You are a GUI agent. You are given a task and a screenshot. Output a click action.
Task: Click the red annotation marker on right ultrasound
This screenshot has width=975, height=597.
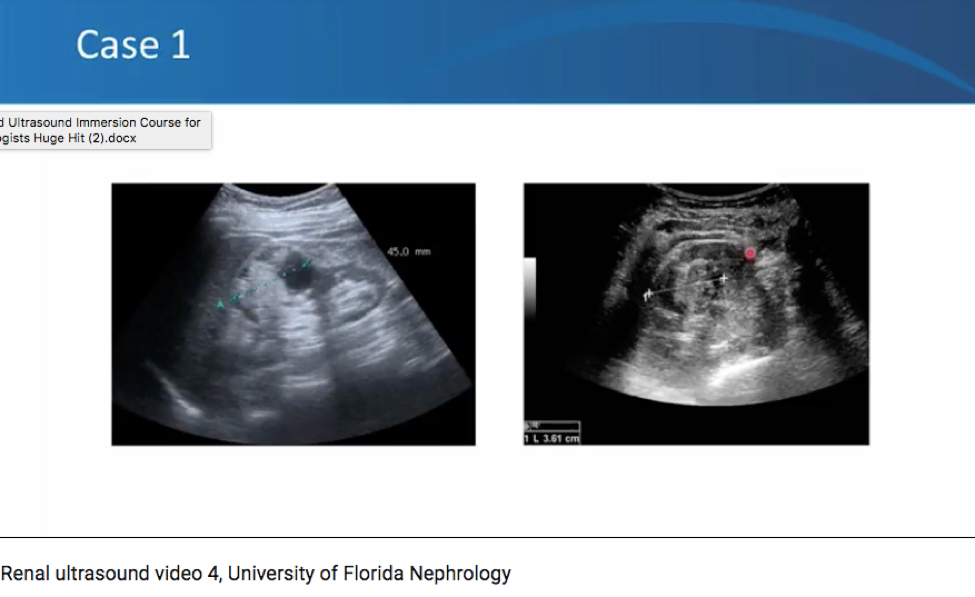(750, 253)
